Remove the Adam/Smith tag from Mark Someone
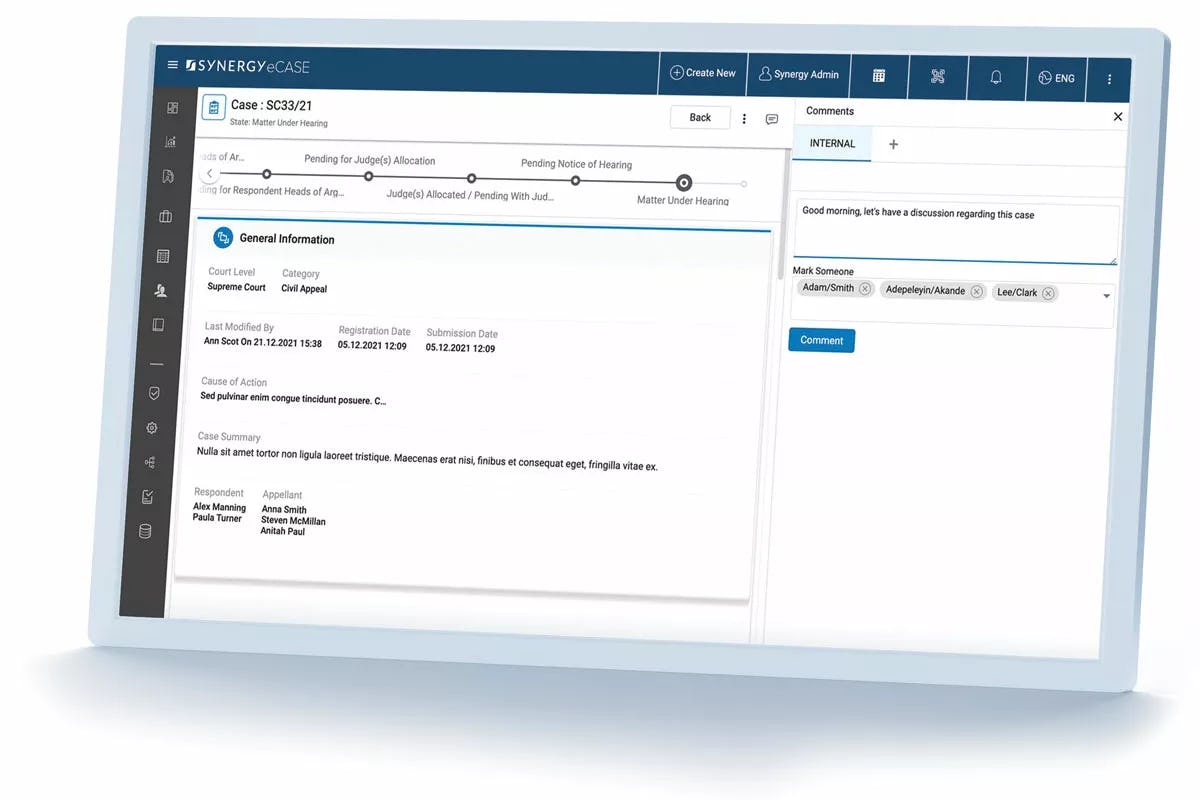Screen dimensions: 1200x800 (x=865, y=290)
